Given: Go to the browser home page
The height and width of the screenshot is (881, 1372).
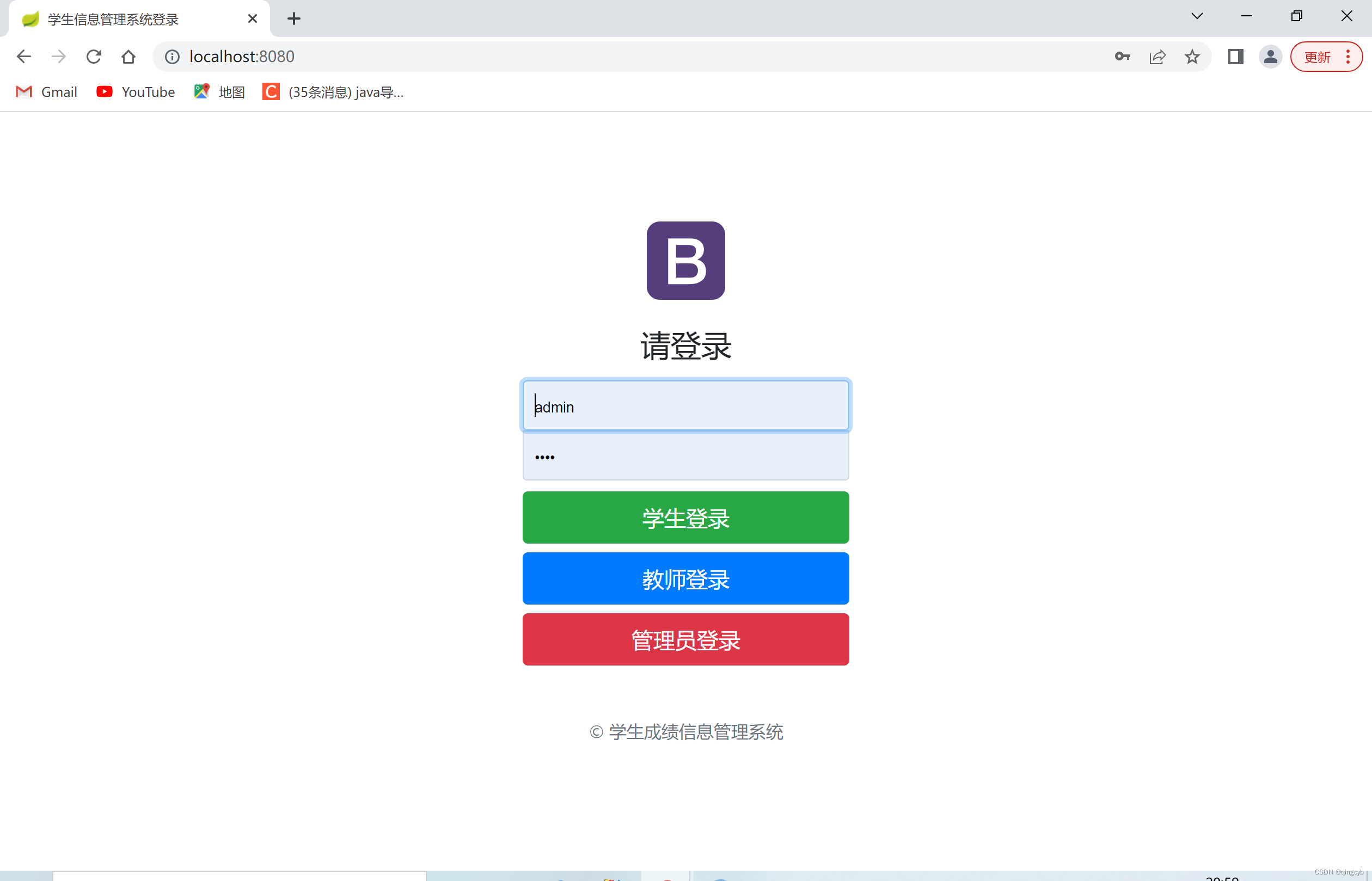Looking at the screenshot, I should tap(128, 57).
